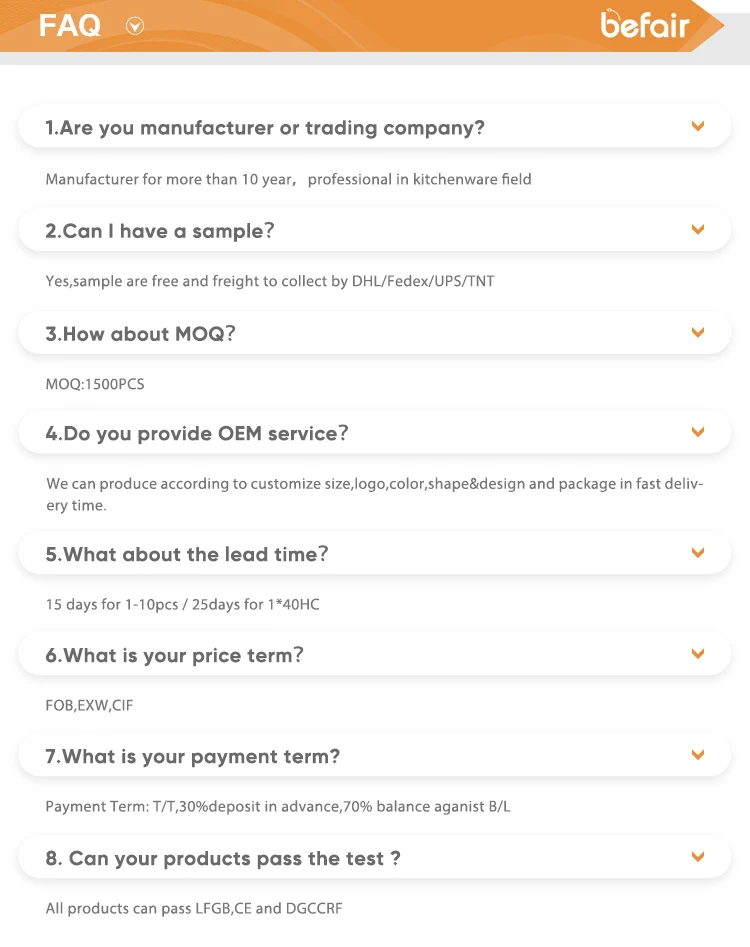Collapse 'Can your products pass the test' chevron
The height and width of the screenshot is (947, 750).
point(698,857)
